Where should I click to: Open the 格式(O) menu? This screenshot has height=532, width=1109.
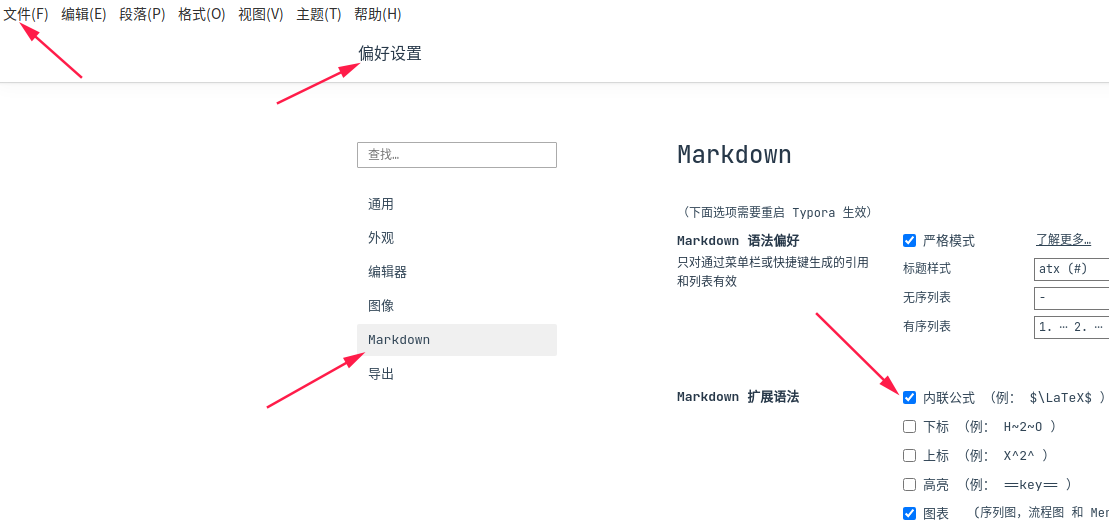[x=202, y=14]
